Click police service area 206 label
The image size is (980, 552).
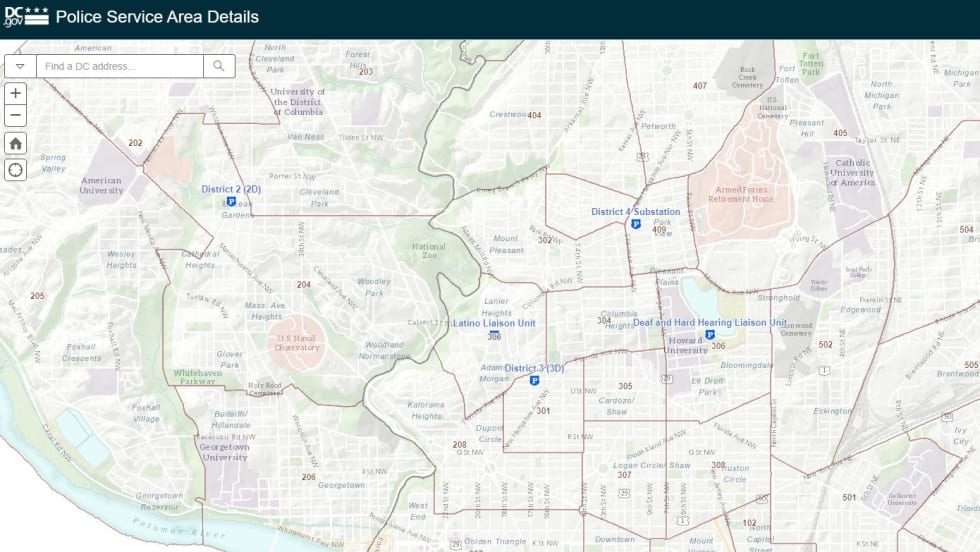click(x=309, y=477)
